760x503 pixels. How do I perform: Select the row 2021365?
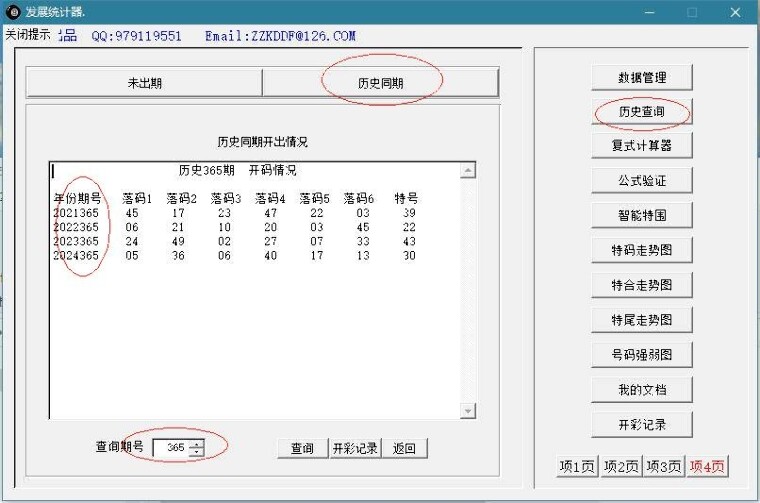click(x=234, y=213)
